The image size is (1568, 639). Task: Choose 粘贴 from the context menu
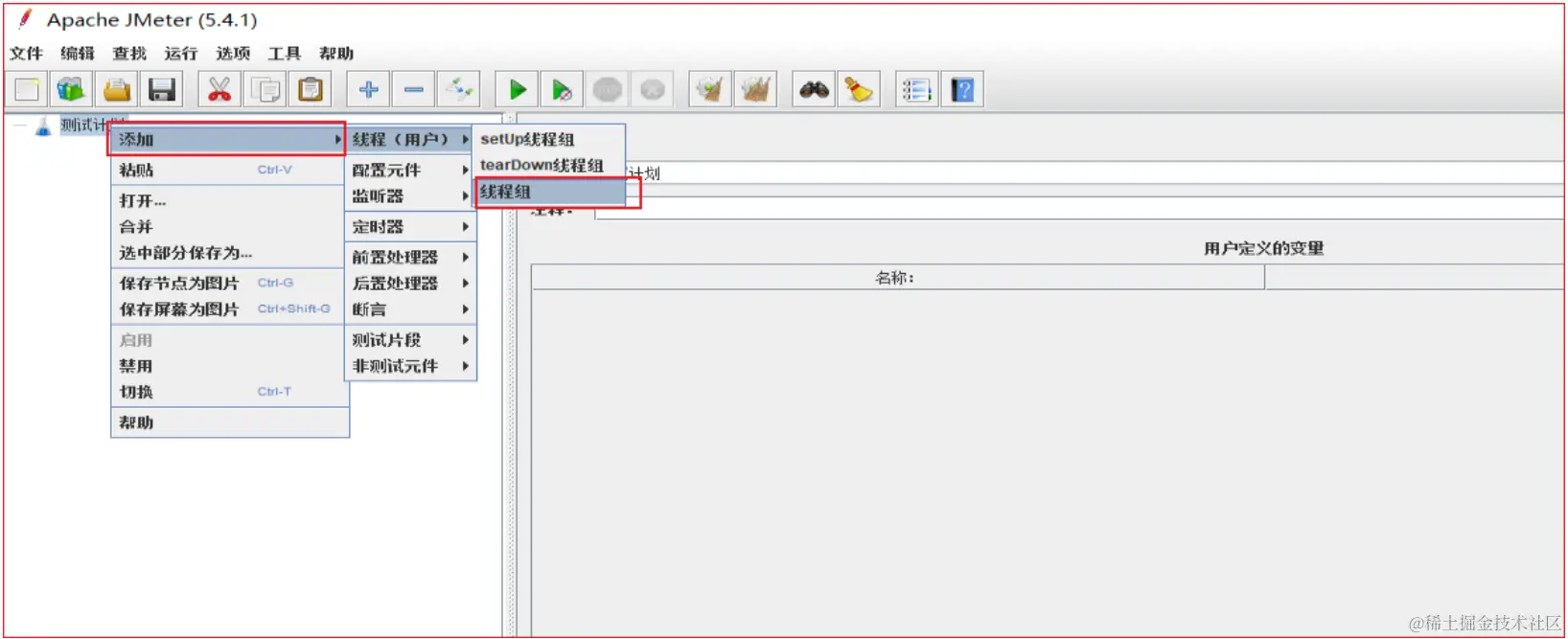point(229,170)
